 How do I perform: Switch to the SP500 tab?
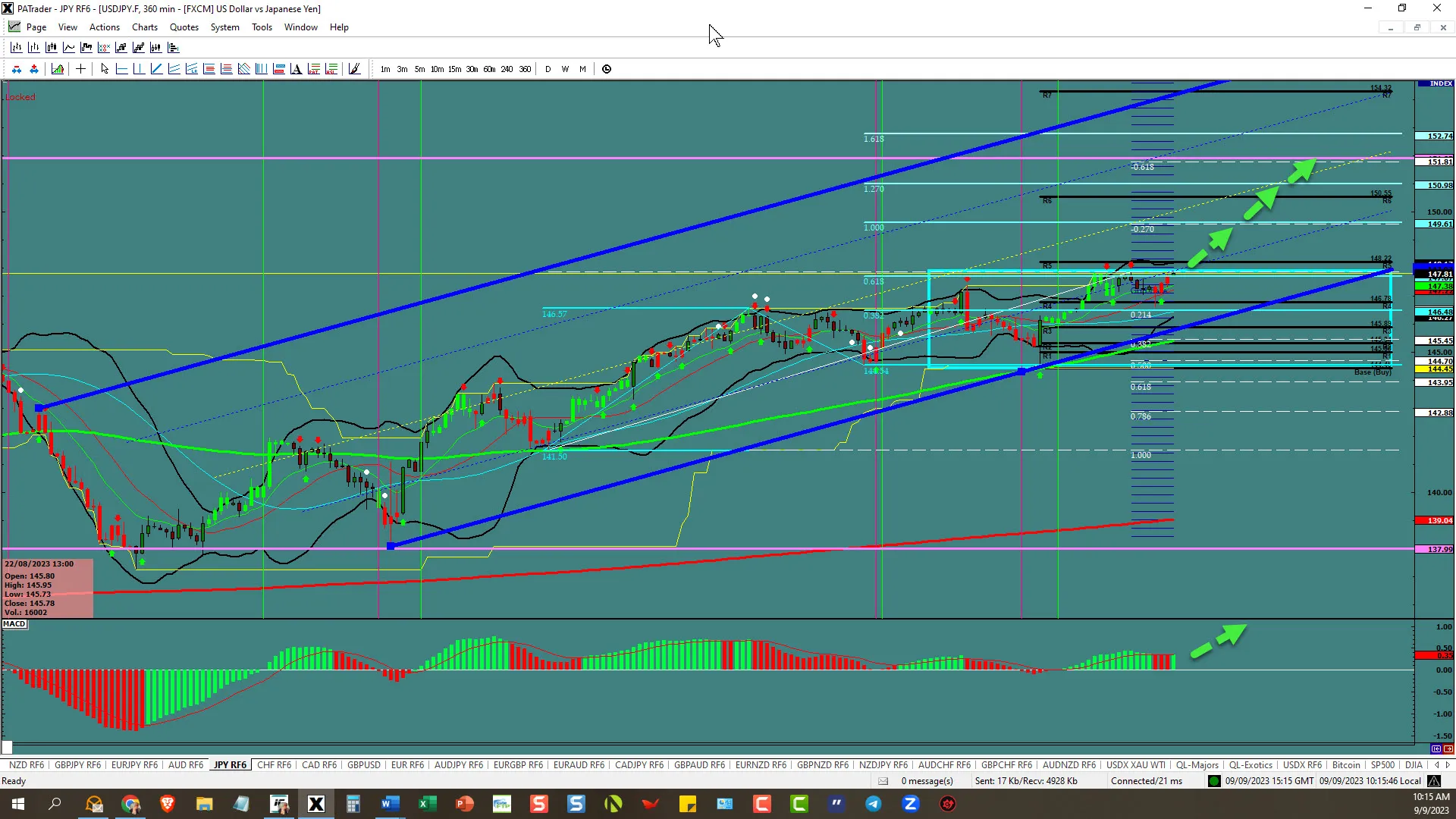pos(1382,765)
